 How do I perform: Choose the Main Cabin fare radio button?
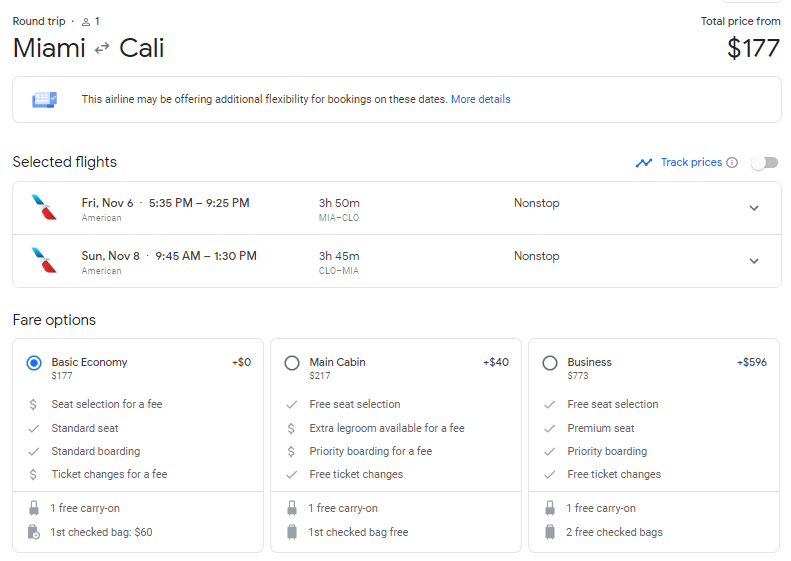pos(292,363)
